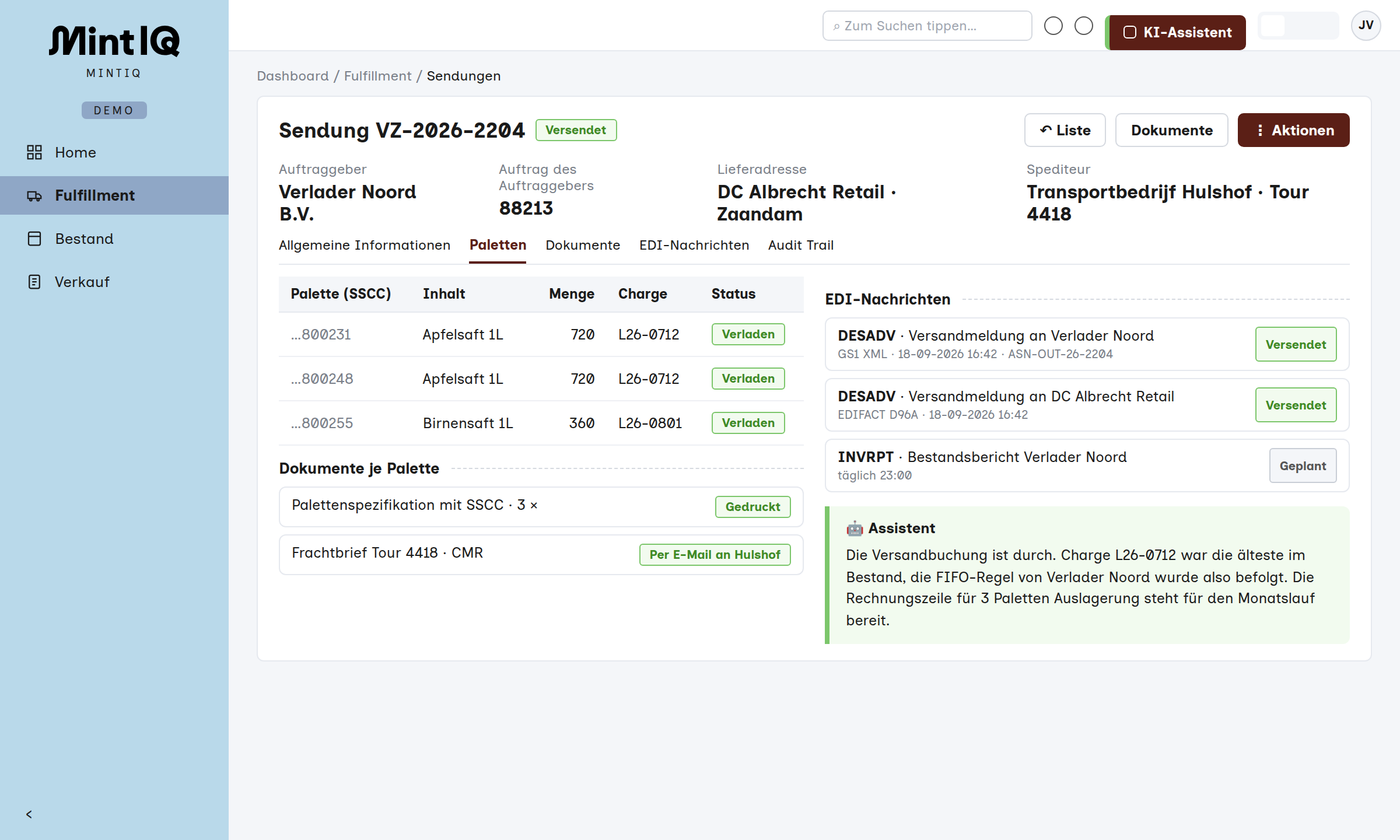
Task: Click the MintIQ logo
Action: tap(114, 41)
